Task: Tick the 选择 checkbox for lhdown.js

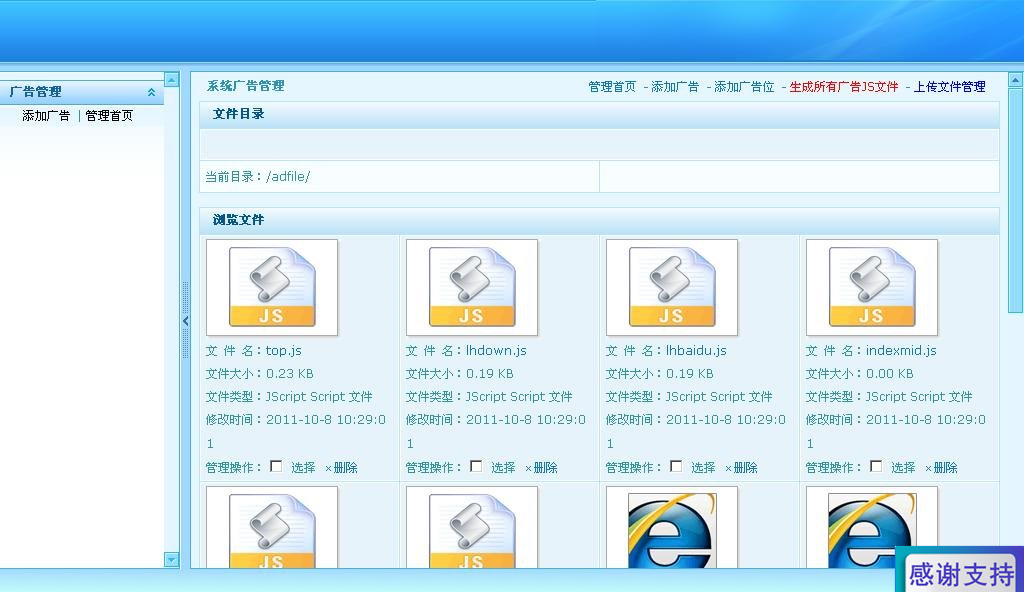Action: (x=476, y=466)
